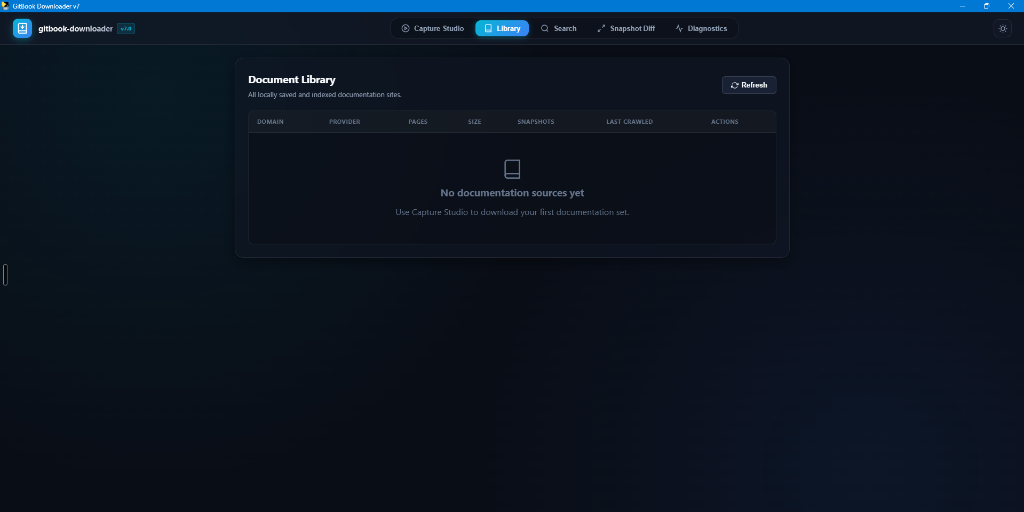Click the gitbook-downloader logo icon
Screen dimensions: 1024x512
pos(22,28)
